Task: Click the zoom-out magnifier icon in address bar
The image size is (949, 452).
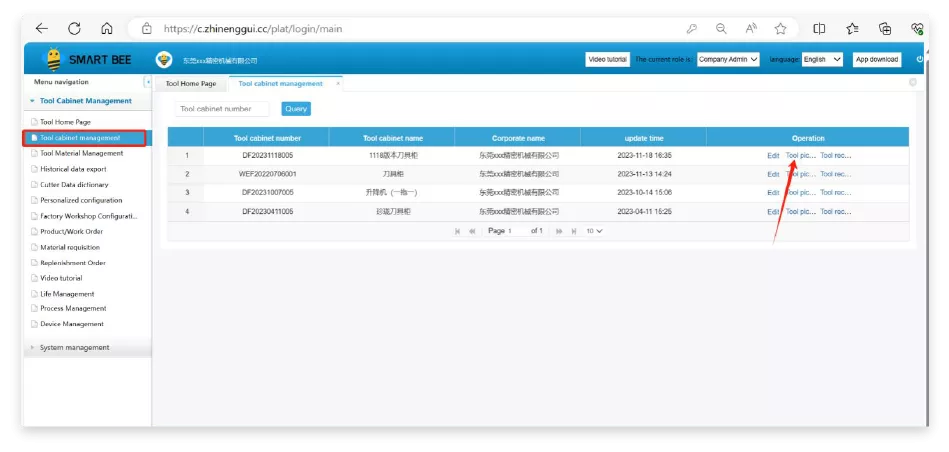Action: pyautogui.click(x=721, y=28)
